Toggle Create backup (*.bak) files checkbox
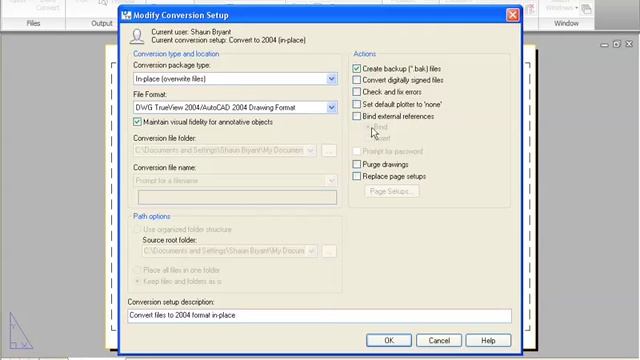This screenshot has width=640, height=360. (x=356, y=69)
